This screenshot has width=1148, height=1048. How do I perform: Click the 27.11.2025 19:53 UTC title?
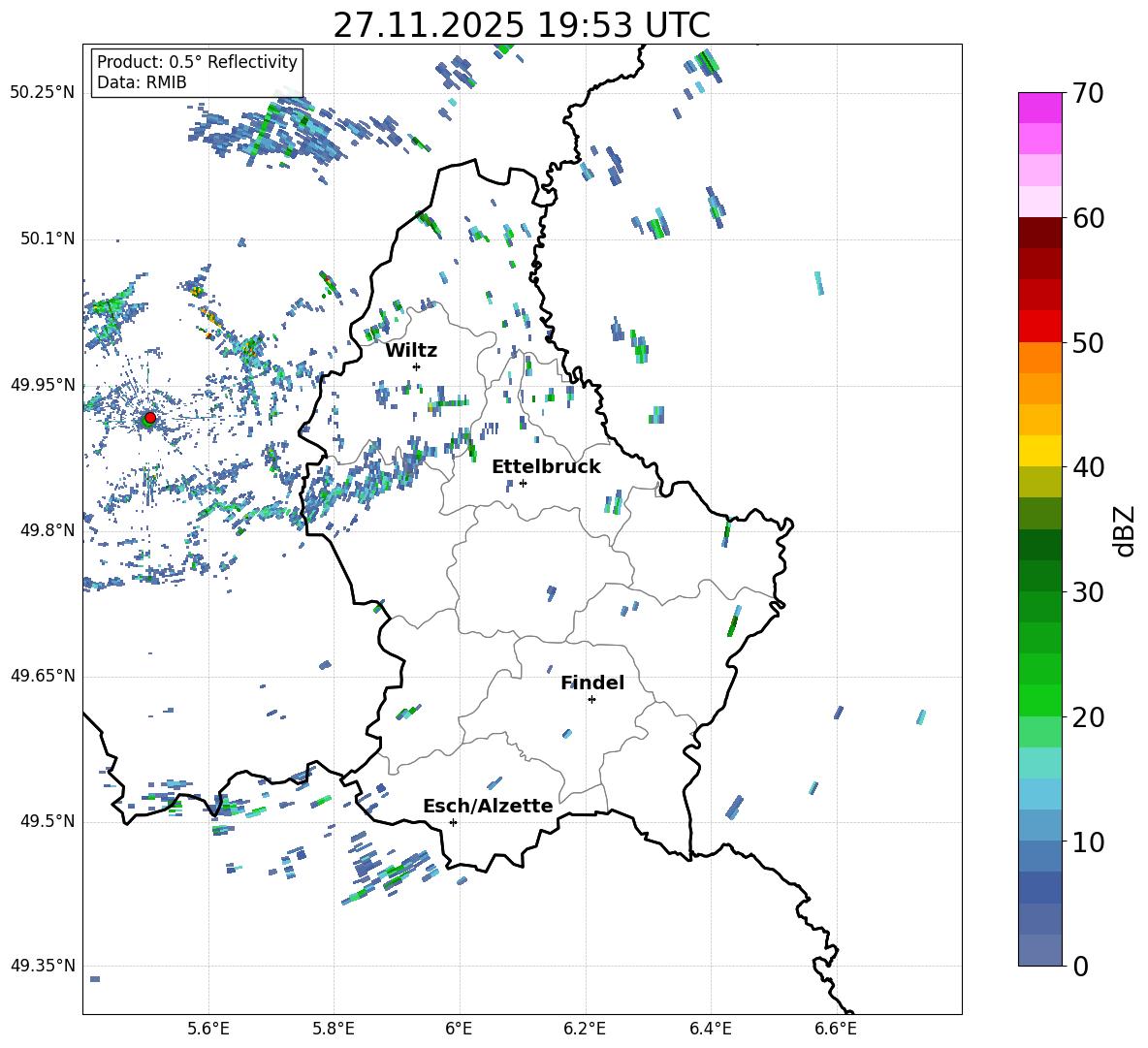point(521,25)
